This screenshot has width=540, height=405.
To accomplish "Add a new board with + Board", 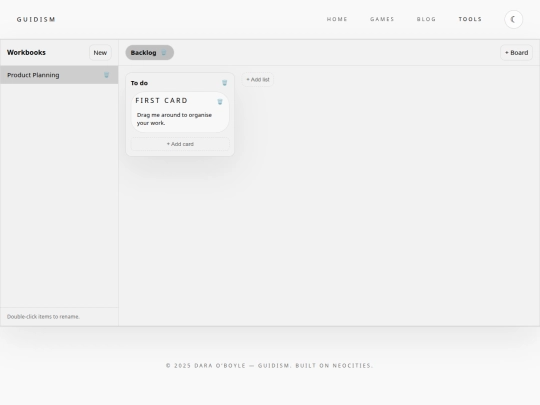I will [x=516, y=53].
